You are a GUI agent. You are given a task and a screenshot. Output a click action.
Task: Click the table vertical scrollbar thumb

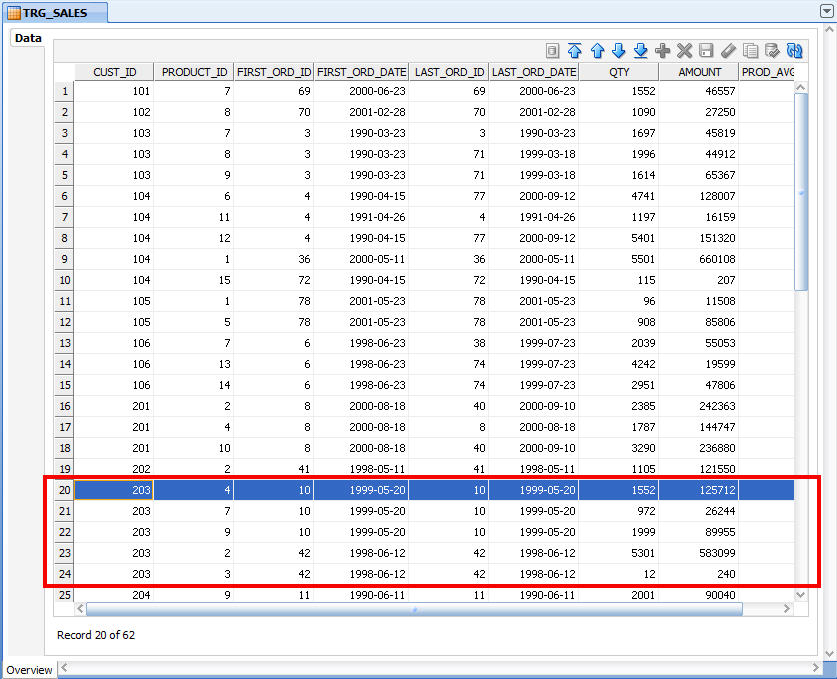[x=801, y=192]
